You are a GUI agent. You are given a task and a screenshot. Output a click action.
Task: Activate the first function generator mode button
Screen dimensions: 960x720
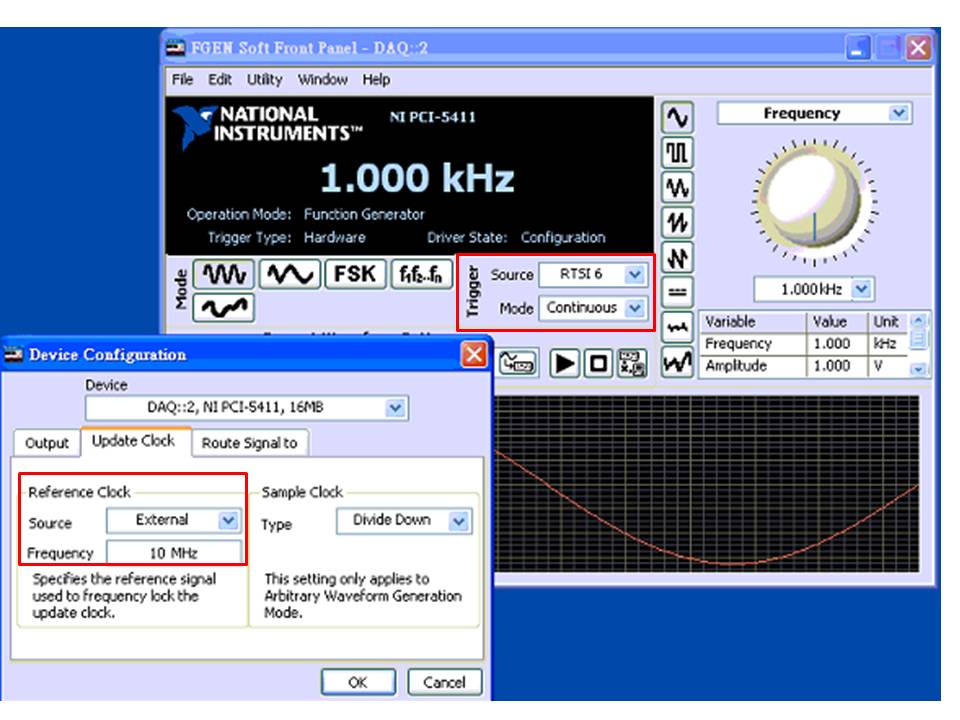click(223, 274)
